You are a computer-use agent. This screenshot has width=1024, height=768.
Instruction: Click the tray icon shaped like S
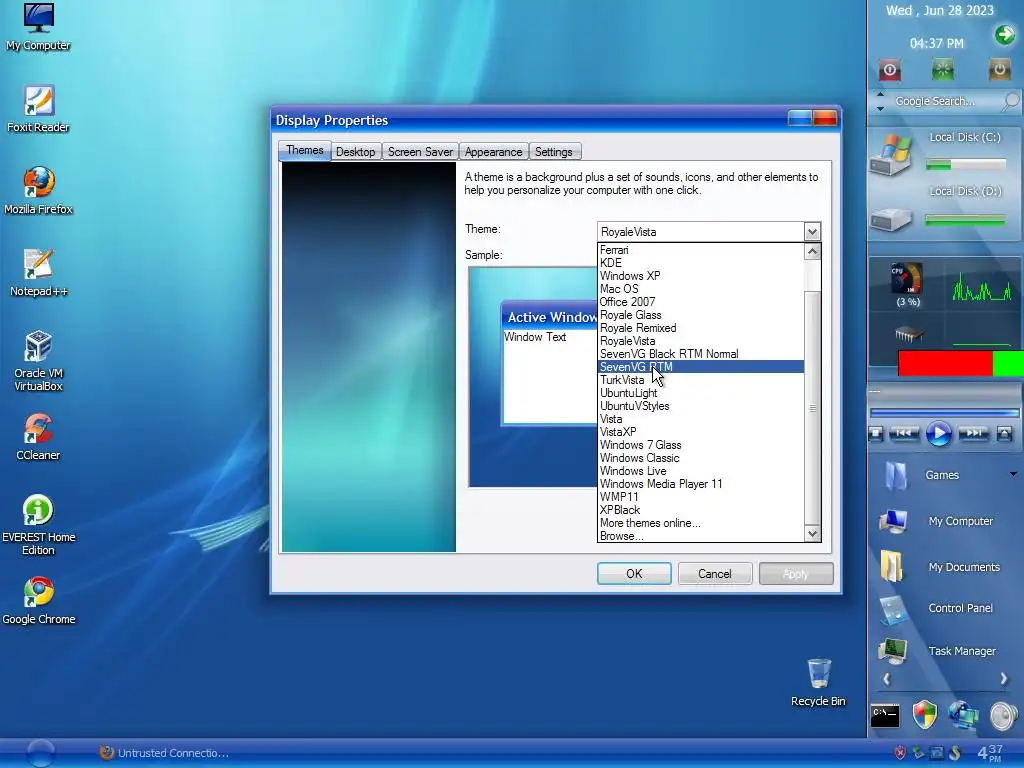[955, 753]
